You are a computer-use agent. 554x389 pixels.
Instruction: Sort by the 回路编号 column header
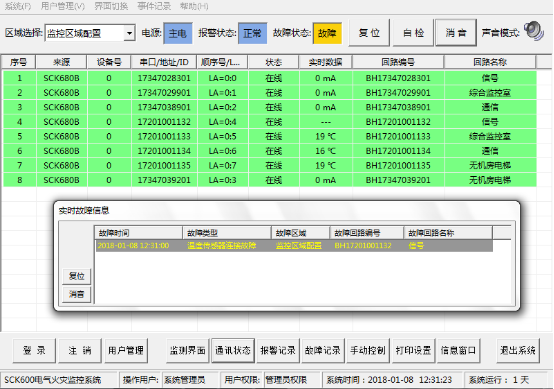(398, 62)
